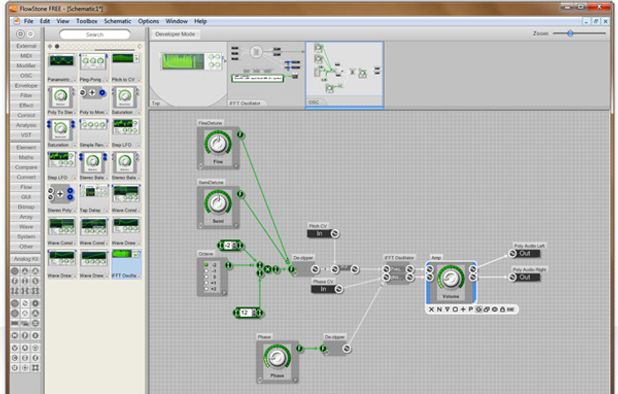Click the toolbox Search field

pyautogui.click(x=95, y=35)
